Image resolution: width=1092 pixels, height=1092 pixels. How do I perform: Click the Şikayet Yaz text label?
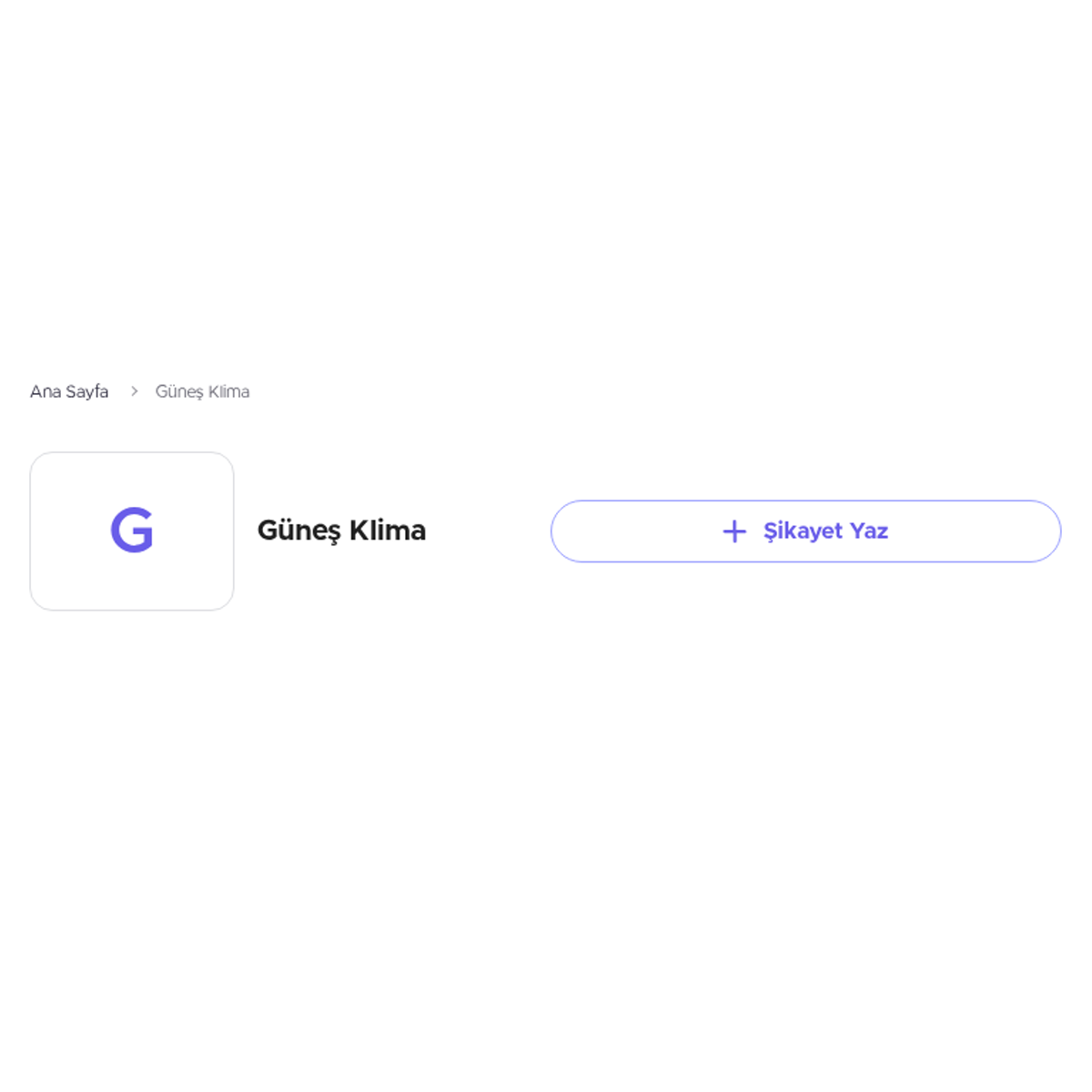825,531
